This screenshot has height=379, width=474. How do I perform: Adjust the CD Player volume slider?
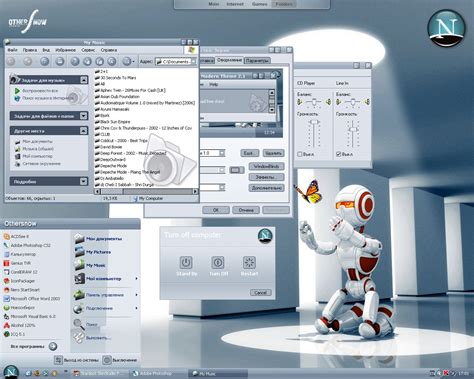coord(314,123)
